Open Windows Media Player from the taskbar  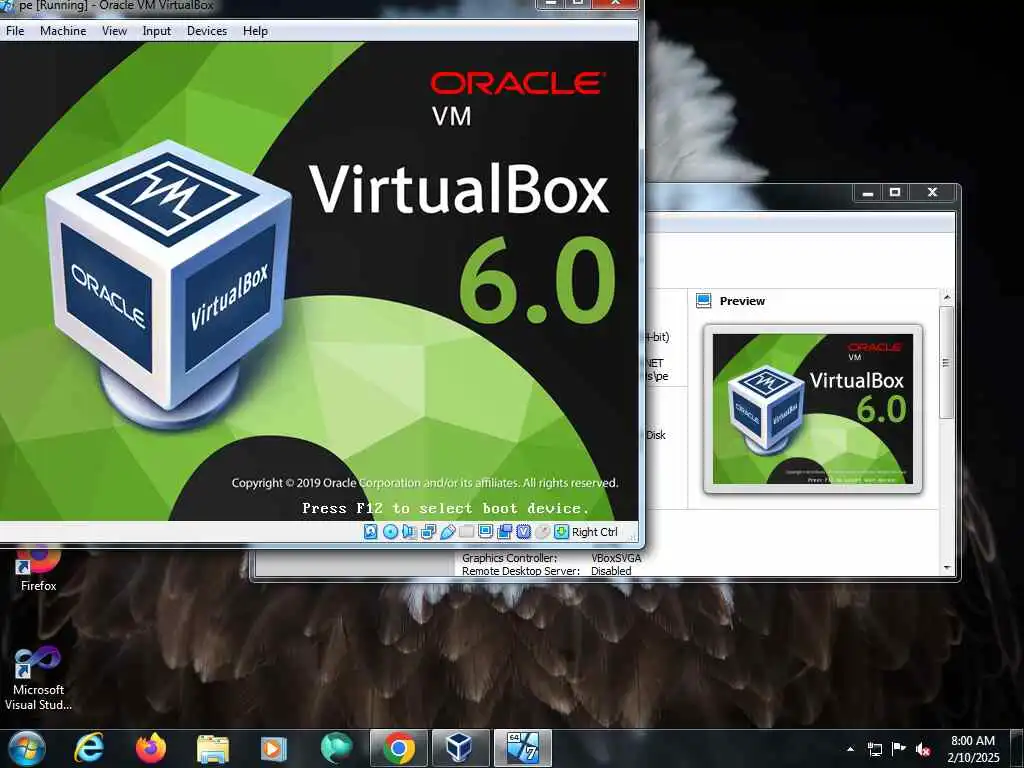click(274, 748)
